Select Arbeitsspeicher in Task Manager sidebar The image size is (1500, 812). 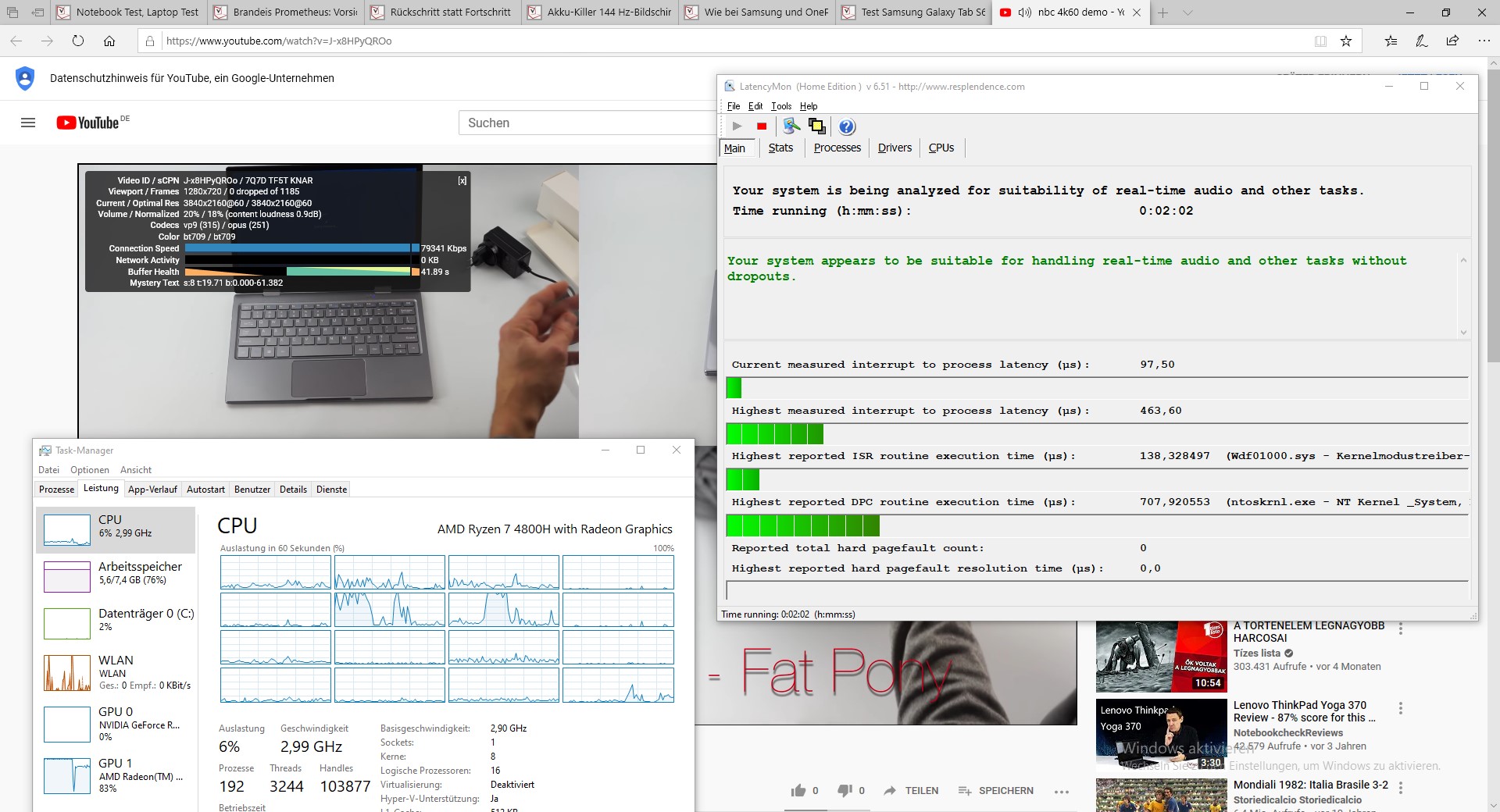point(116,576)
